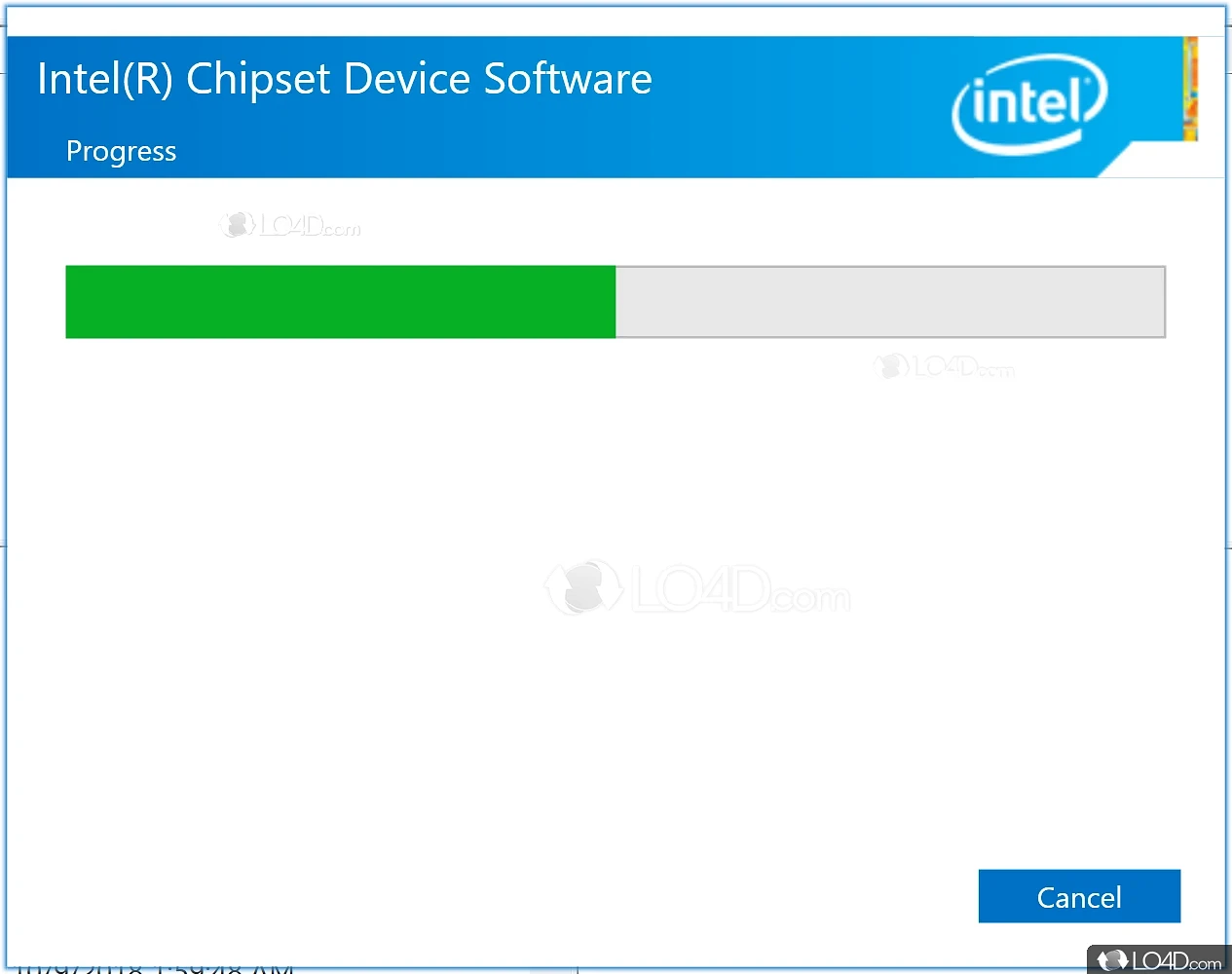Click the LO4D watermark globe above the progress bar
1232x974 pixels.
click(236, 225)
